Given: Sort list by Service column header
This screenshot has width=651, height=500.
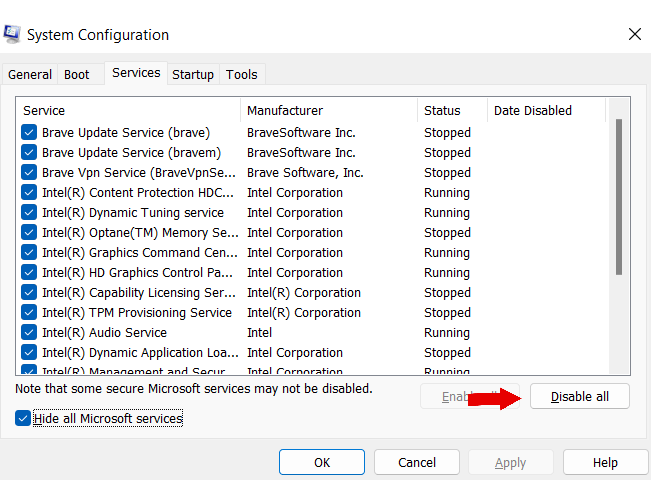Looking at the screenshot, I should 128,111.
